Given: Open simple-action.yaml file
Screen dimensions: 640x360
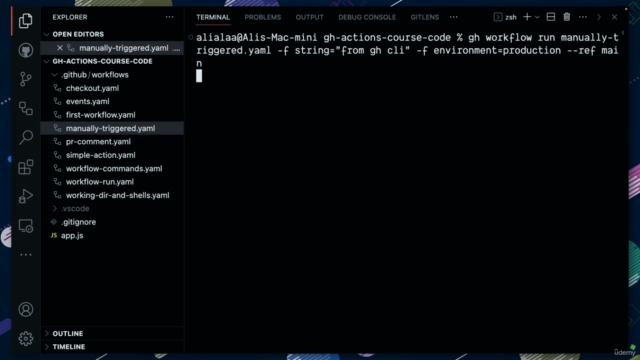Looking at the screenshot, I should (x=100, y=155).
